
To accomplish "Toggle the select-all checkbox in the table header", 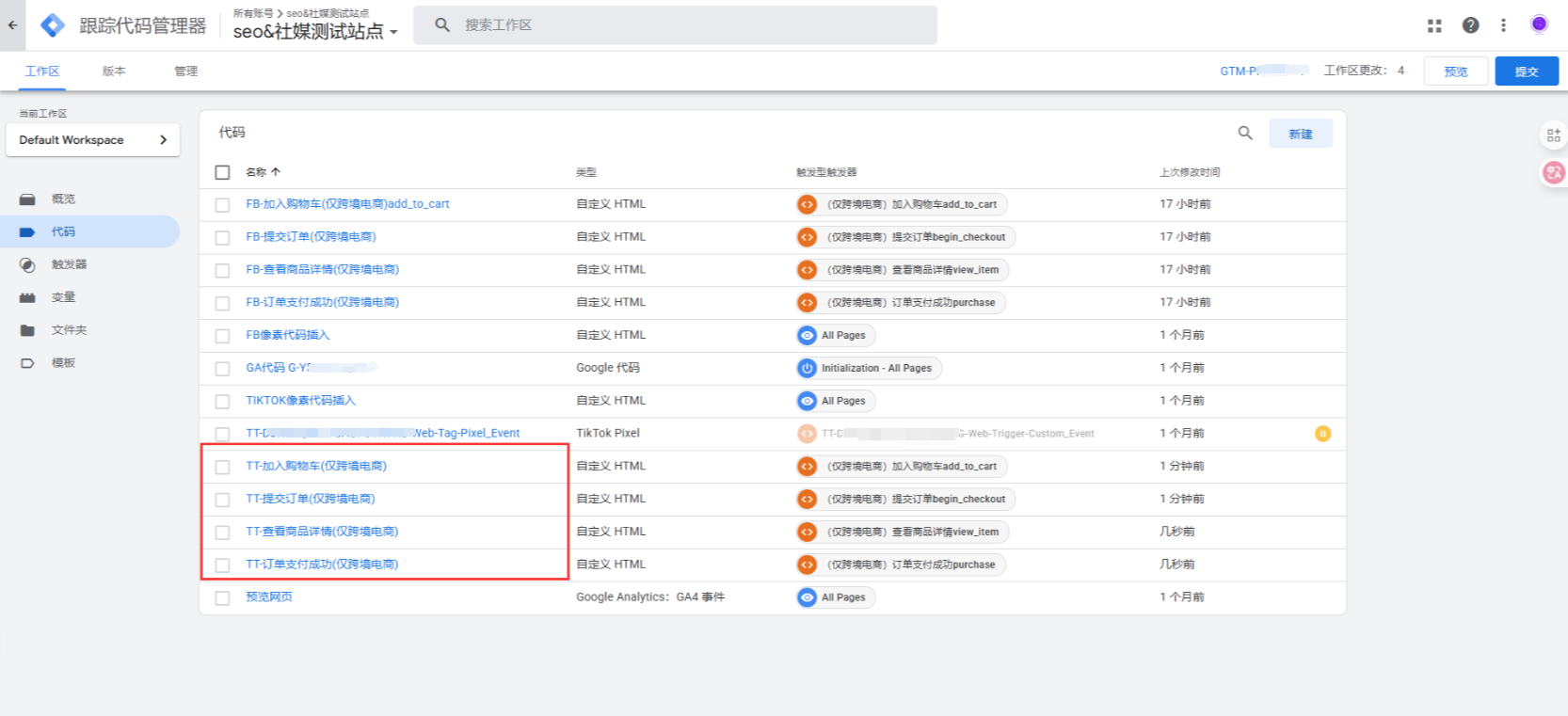I will pos(222,172).
